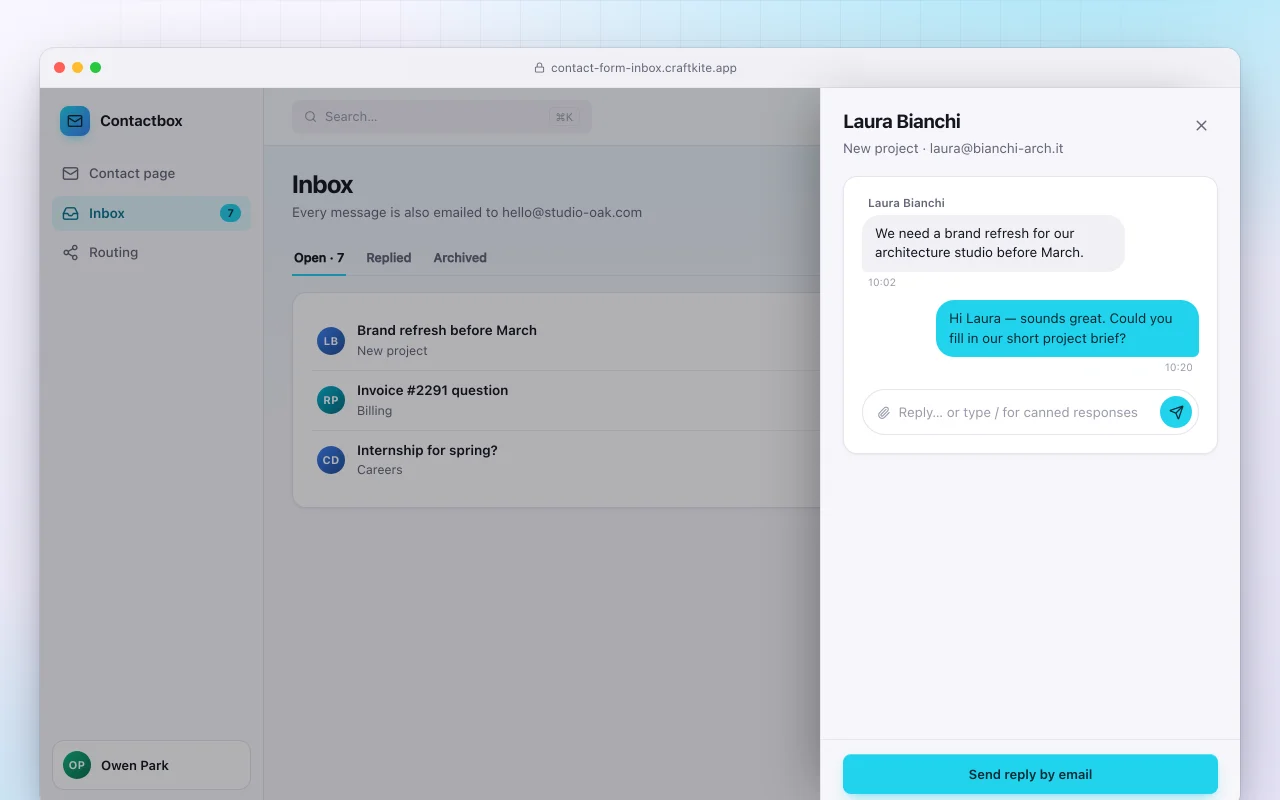This screenshot has height=800, width=1280.
Task: Open the Invoice #2291 question message
Action: [x=568, y=401]
